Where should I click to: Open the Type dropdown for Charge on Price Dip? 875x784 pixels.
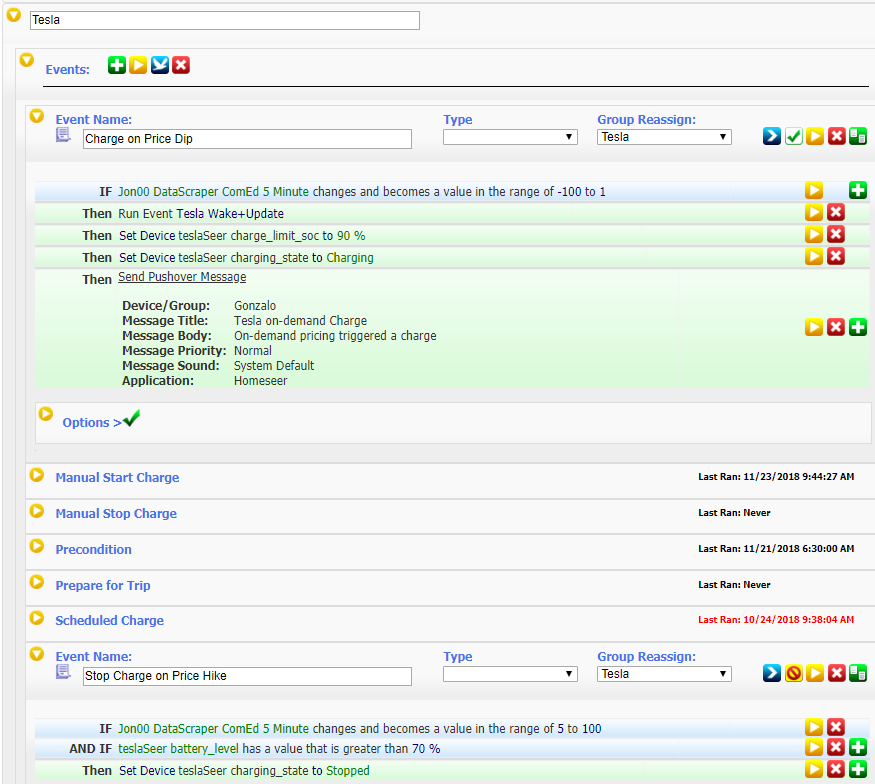(510, 137)
